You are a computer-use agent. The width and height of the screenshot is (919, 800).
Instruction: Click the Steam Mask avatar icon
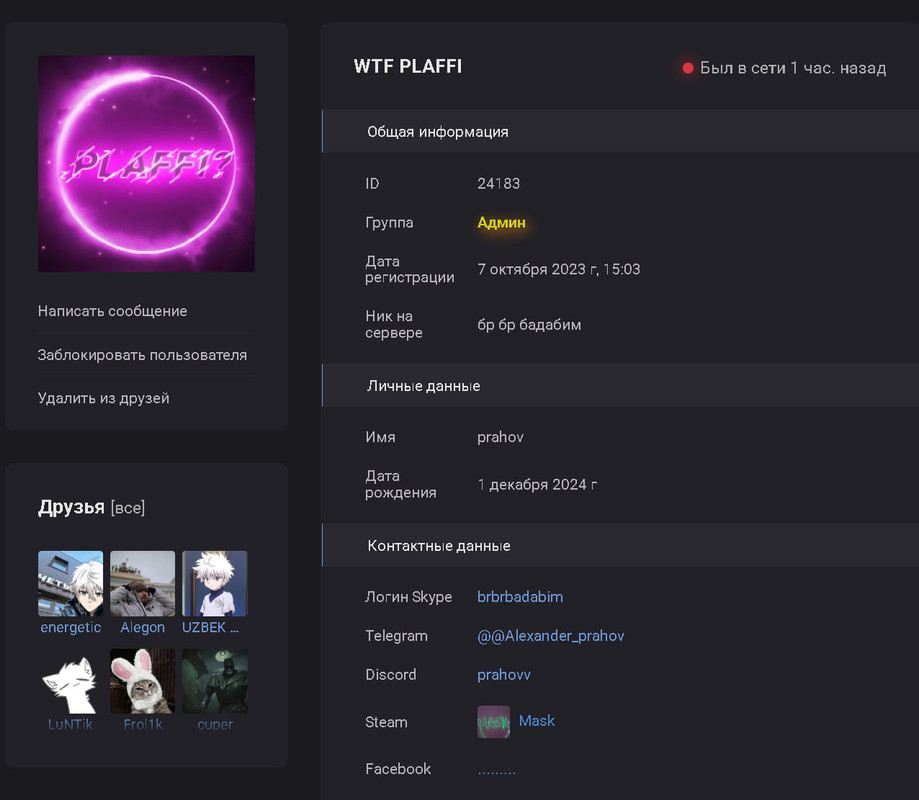click(493, 722)
